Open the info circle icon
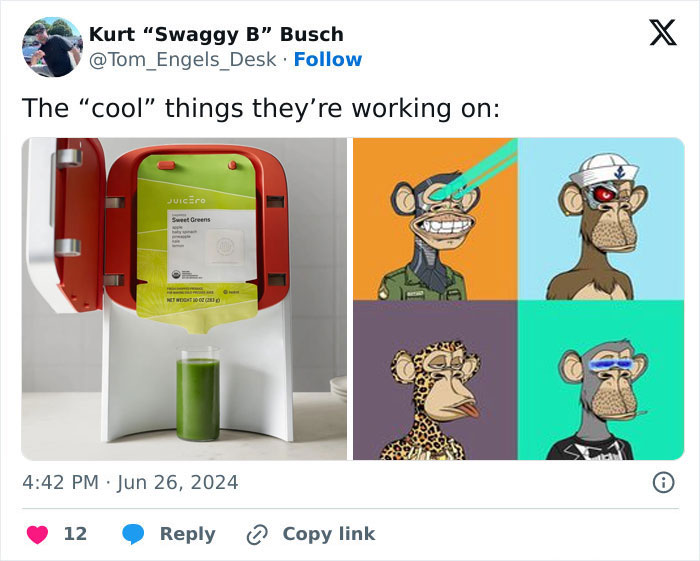Image resolution: width=700 pixels, height=561 pixels. [x=664, y=482]
